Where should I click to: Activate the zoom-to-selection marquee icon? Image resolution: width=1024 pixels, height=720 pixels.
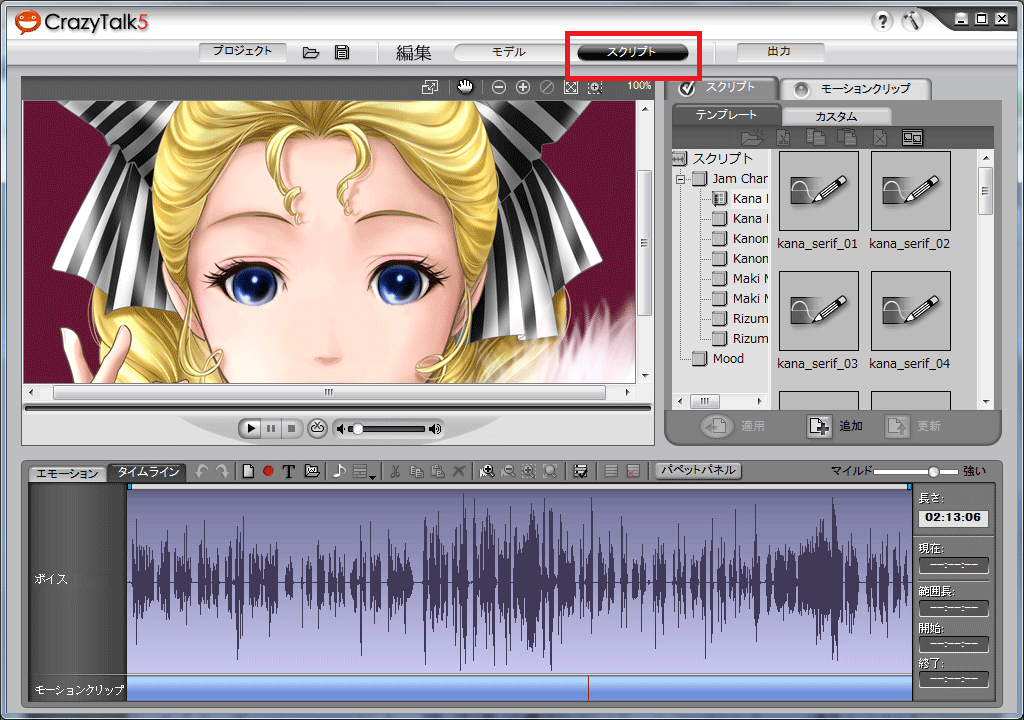[x=594, y=87]
